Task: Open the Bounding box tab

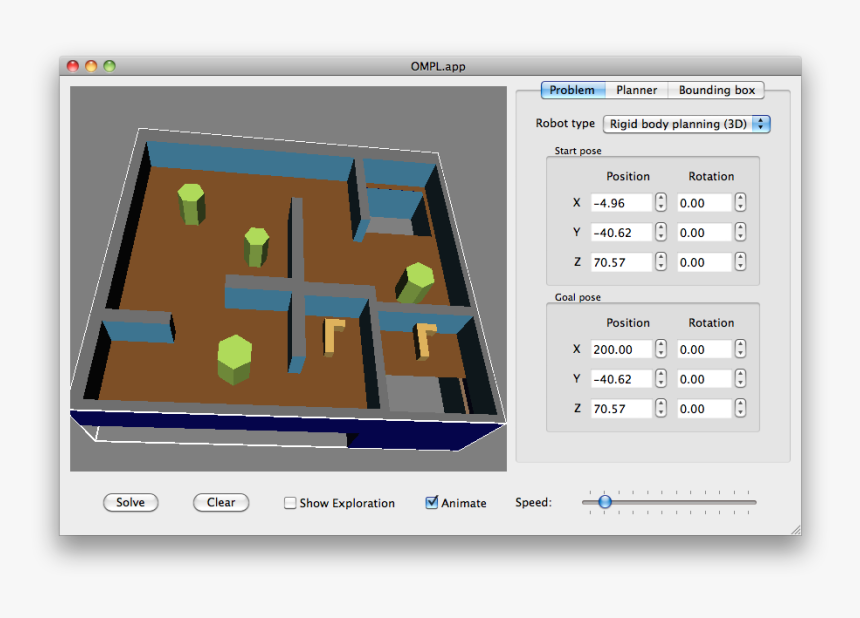Action: [x=716, y=90]
